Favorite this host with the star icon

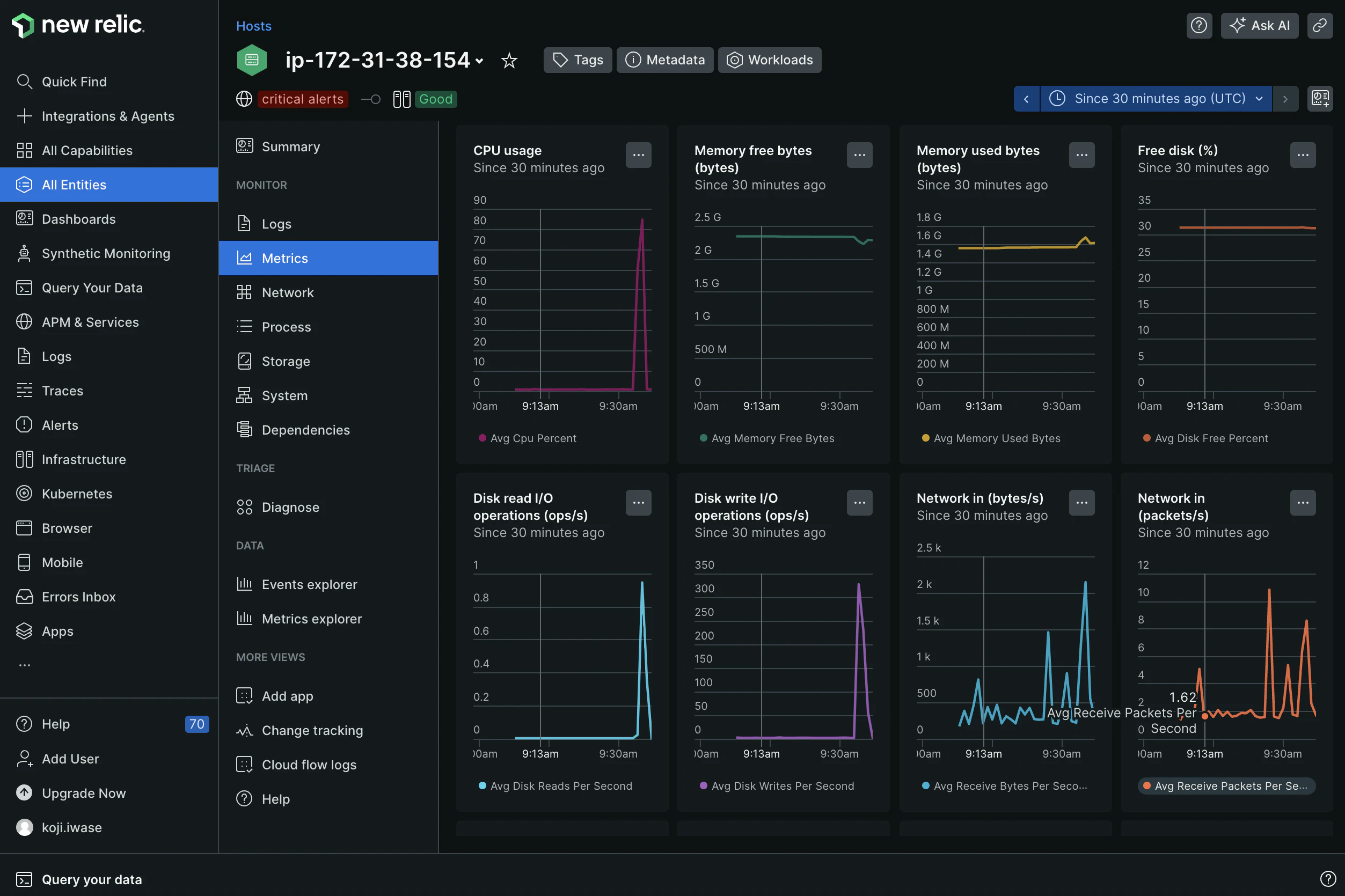tap(509, 61)
